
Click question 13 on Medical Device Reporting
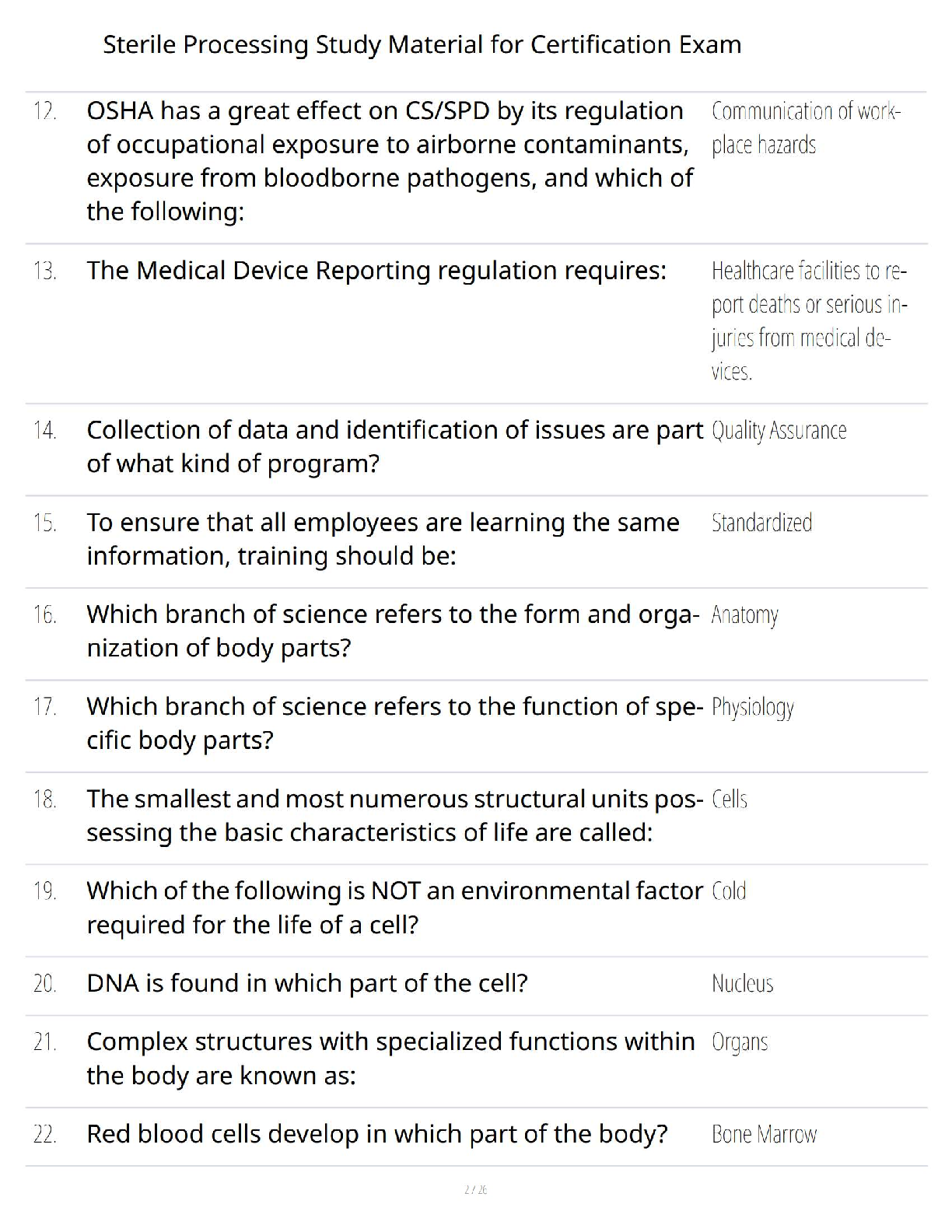[x=376, y=271]
